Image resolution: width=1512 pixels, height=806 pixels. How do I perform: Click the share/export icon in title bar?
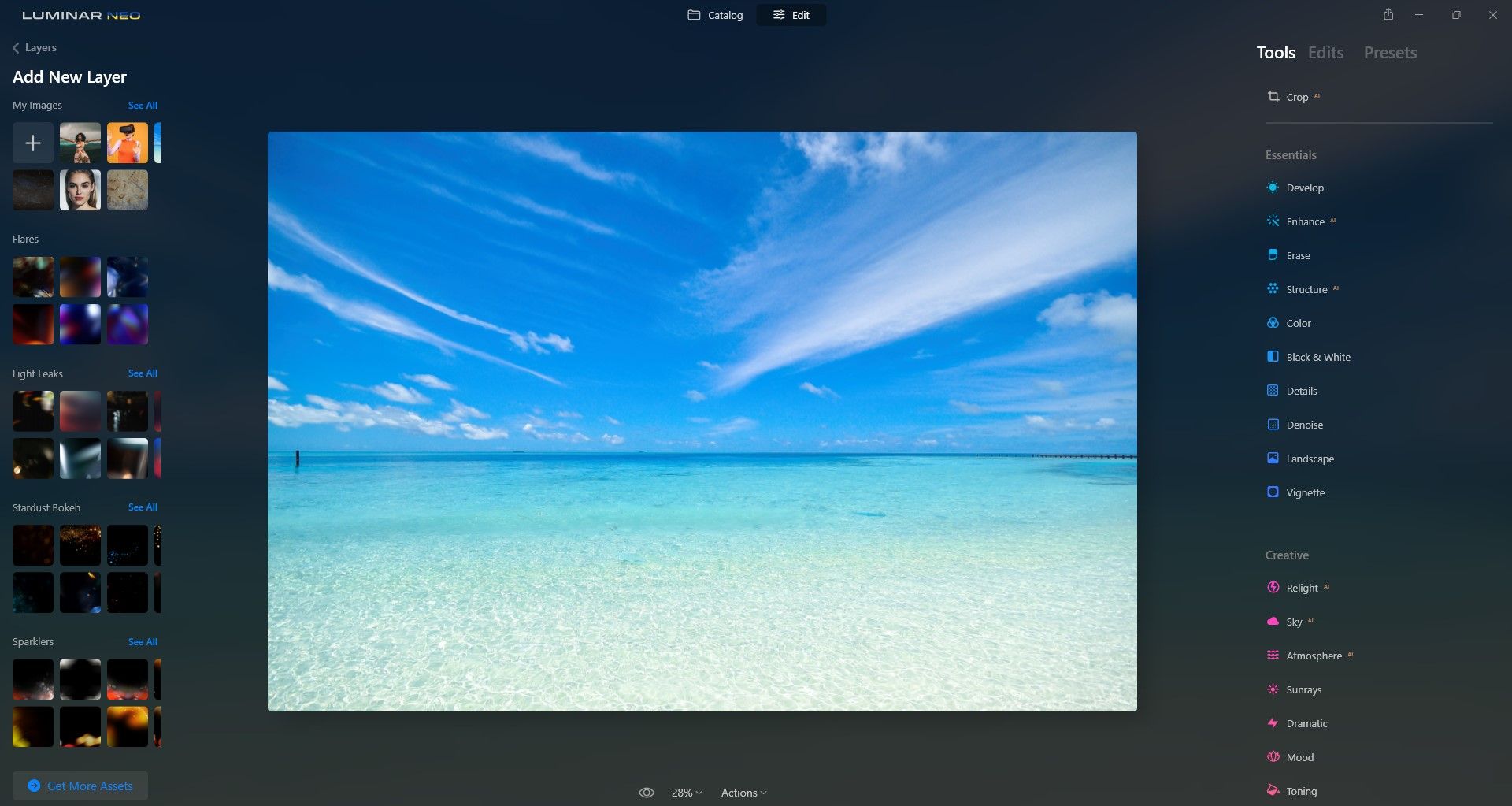coord(1388,15)
